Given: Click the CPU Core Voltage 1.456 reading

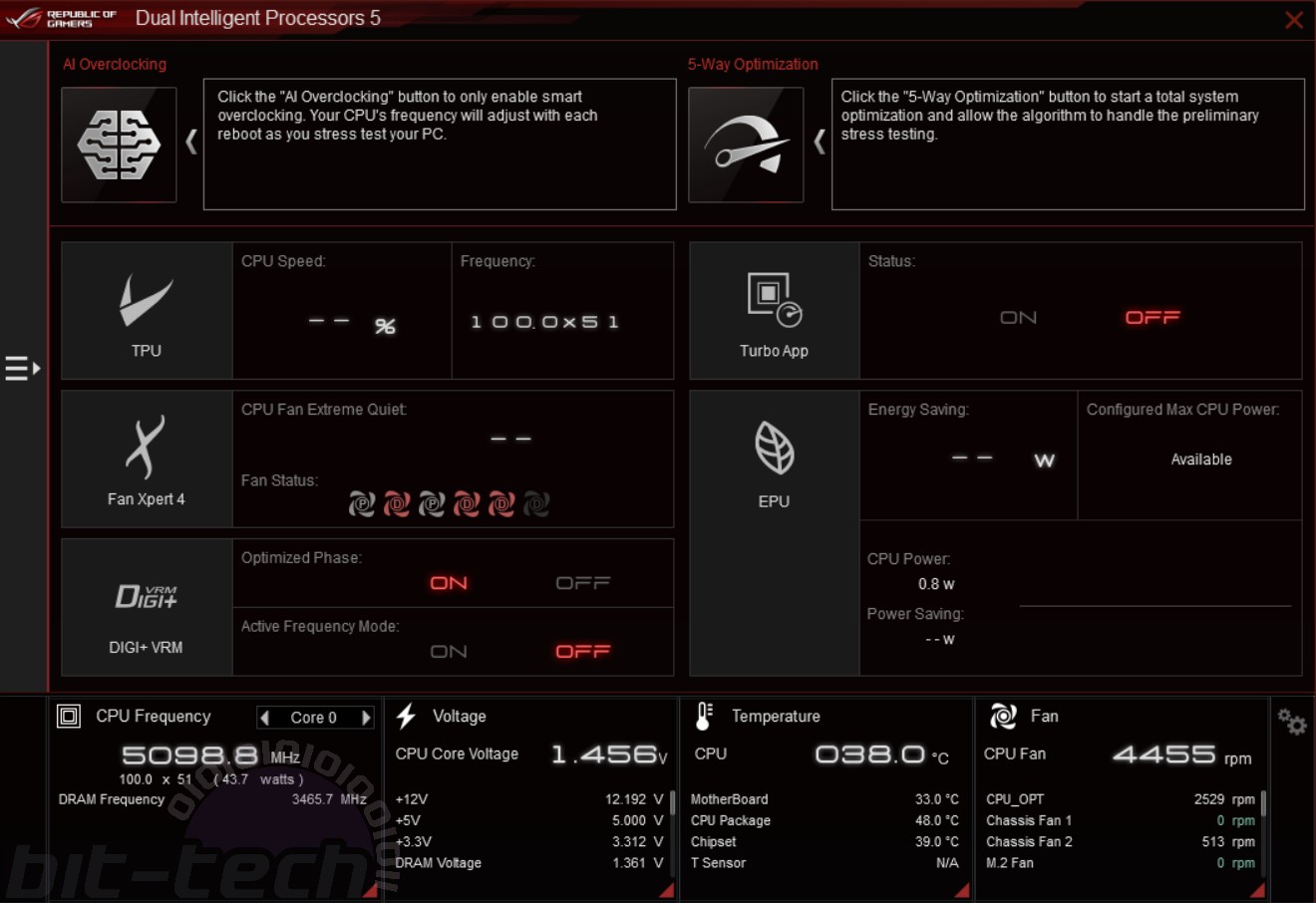Looking at the screenshot, I should tap(609, 755).
